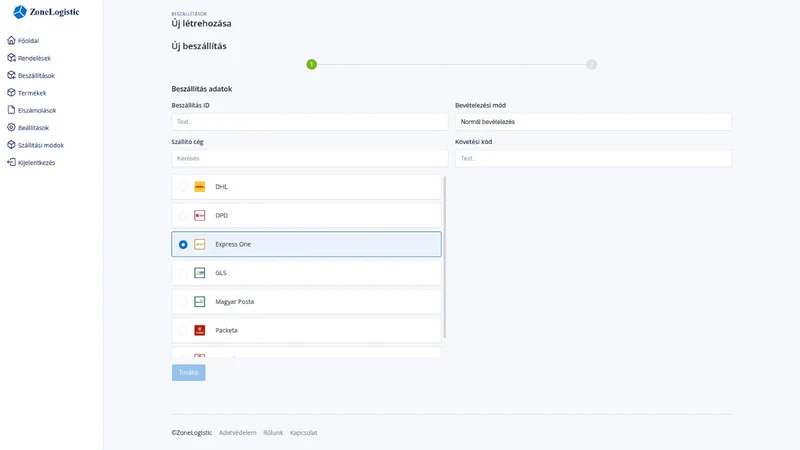Click the Szállító cég search field

310,159
